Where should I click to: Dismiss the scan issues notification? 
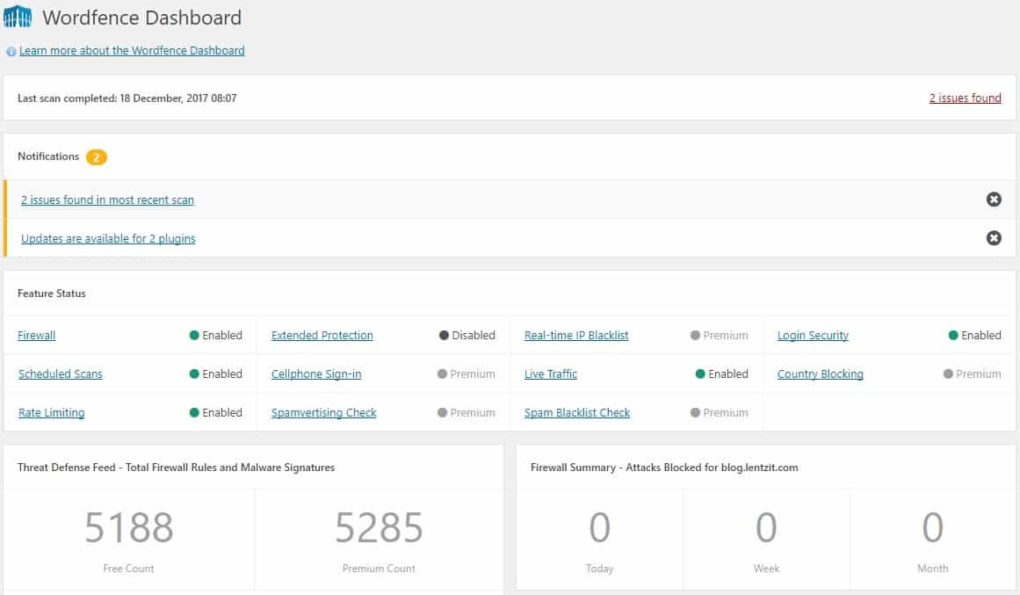click(993, 200)
